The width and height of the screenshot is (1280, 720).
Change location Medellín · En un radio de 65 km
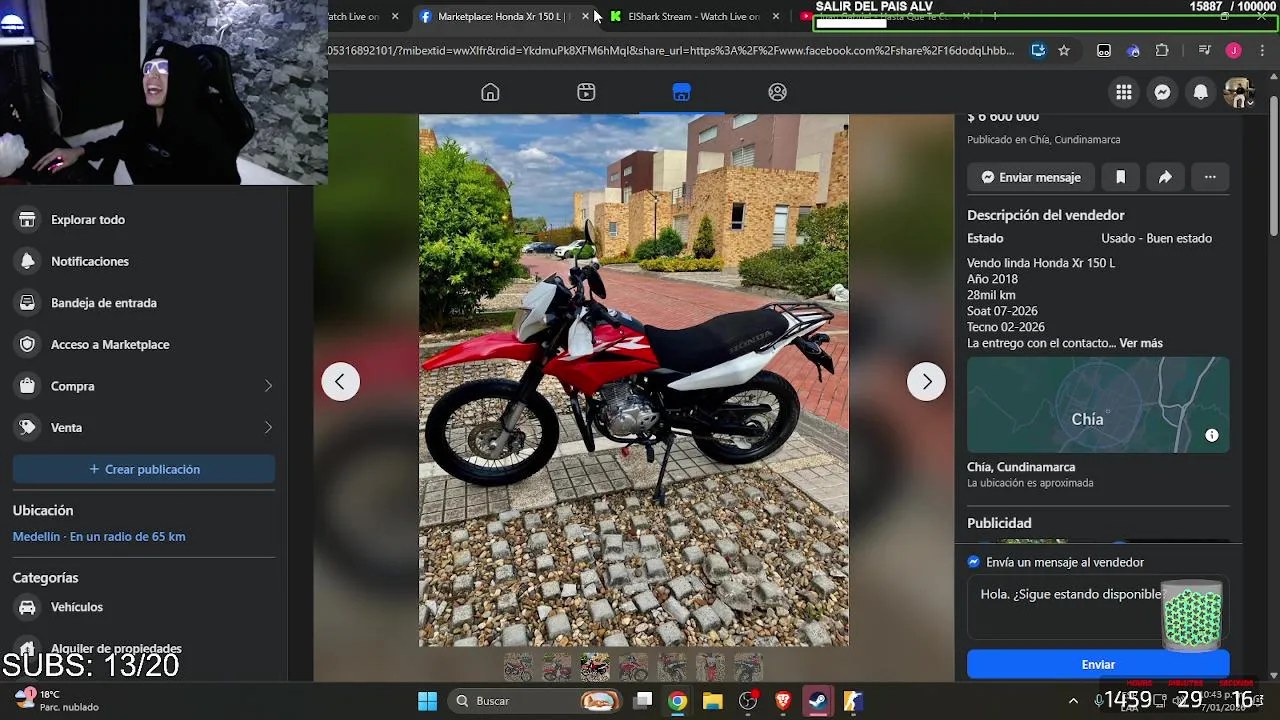99,537
